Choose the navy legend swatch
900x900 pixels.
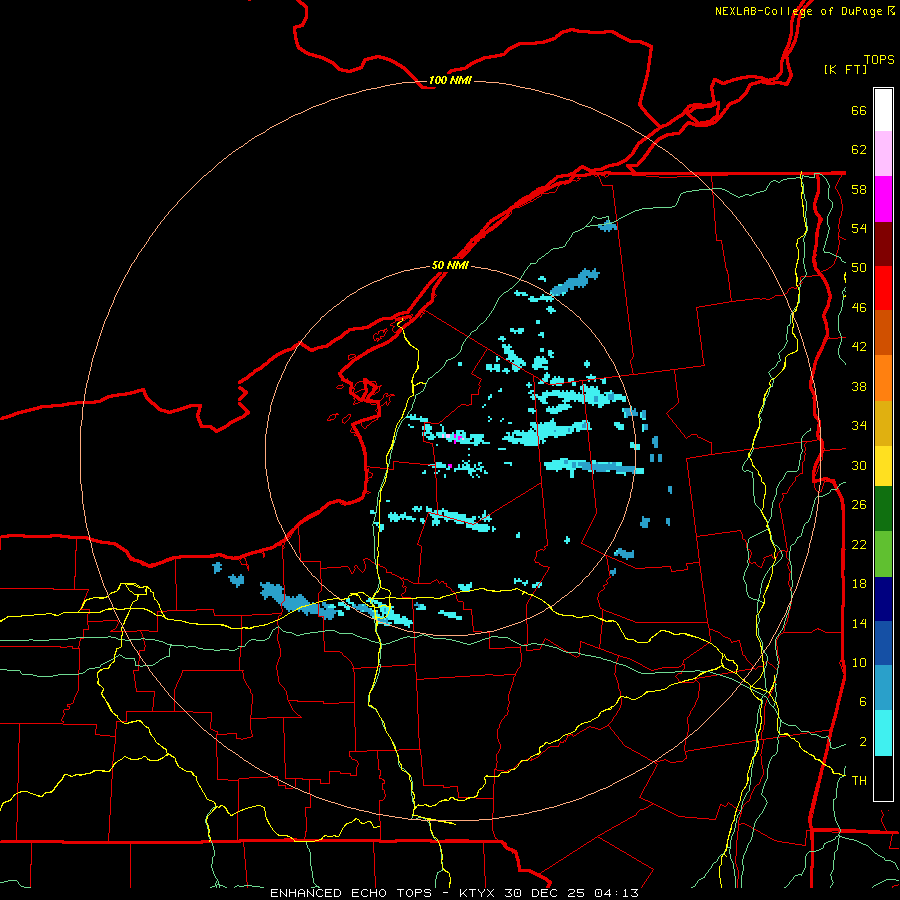point(883,599)
